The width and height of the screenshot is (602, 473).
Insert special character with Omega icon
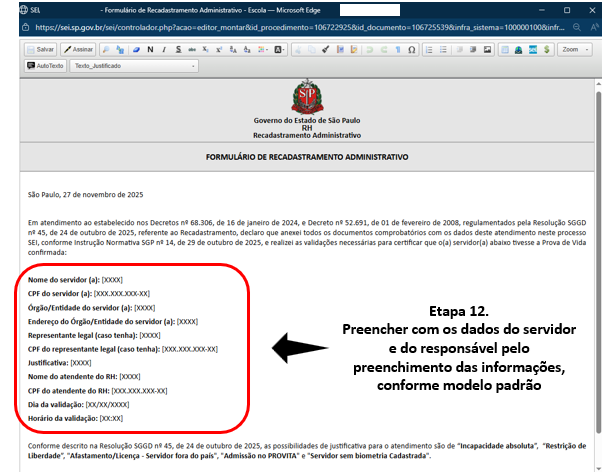[x=412, y=49]
